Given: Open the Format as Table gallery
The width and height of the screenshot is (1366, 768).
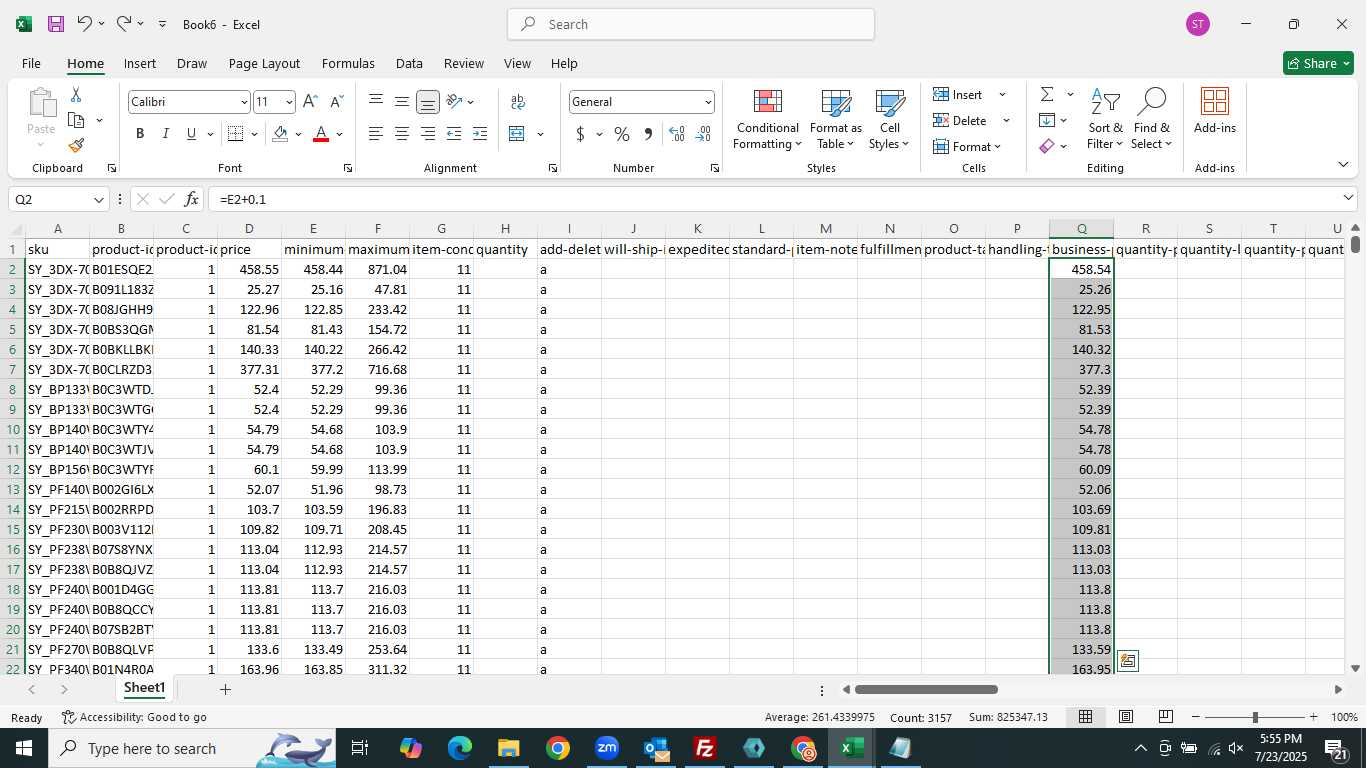Looking at the screenshot, I should pos(835,120).
